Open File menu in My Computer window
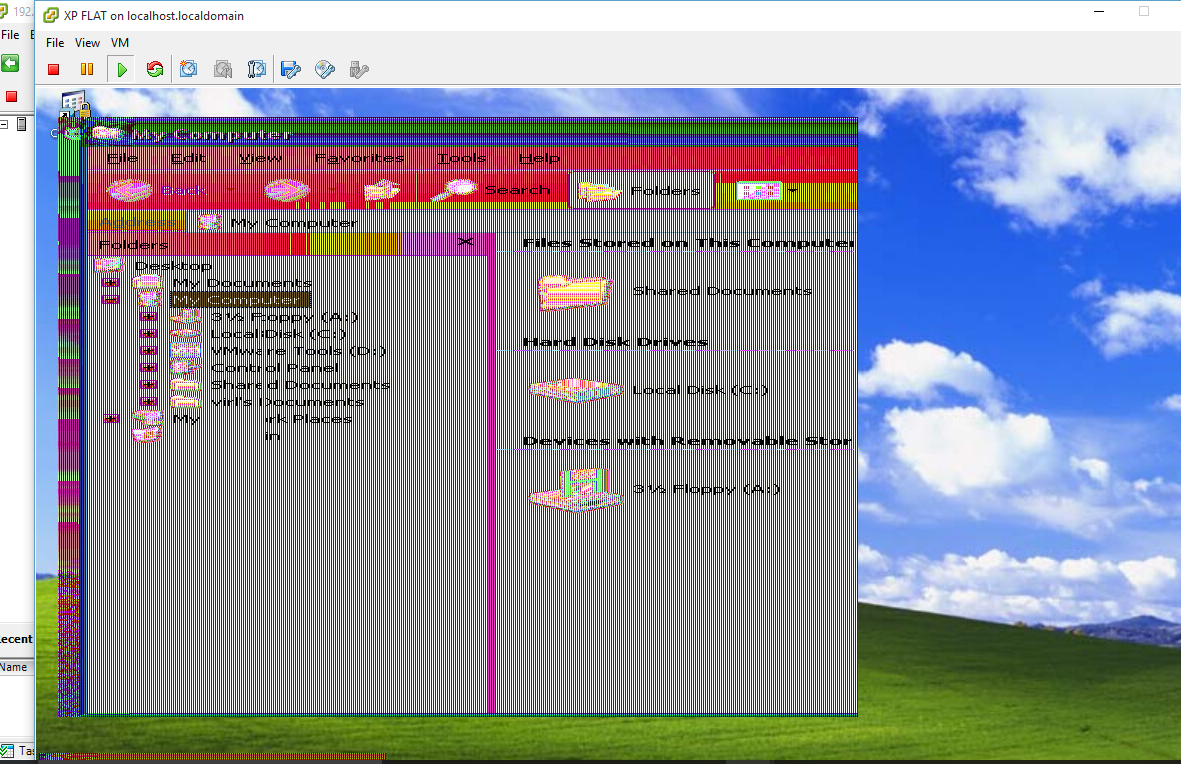 click(122, 158)
